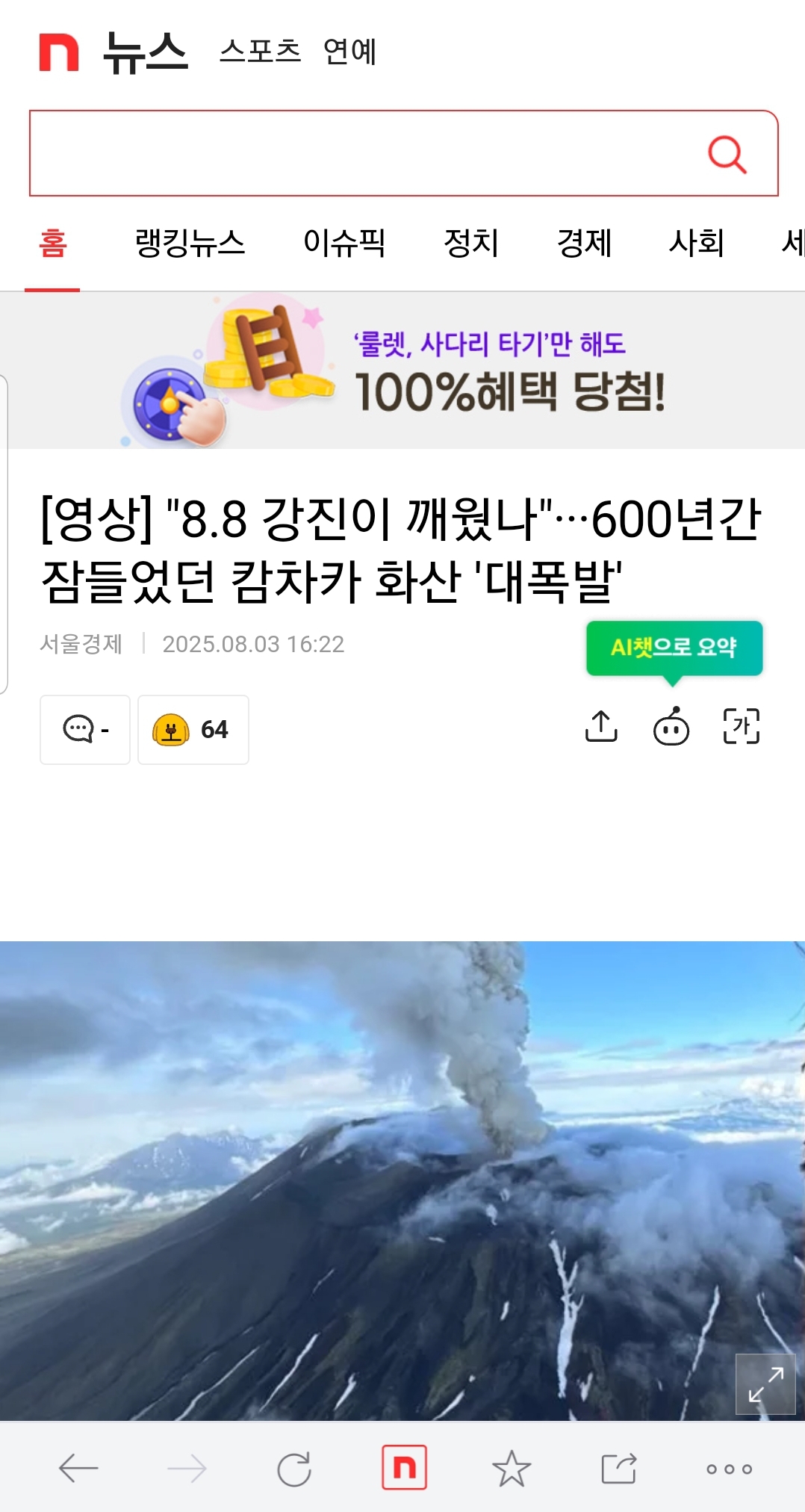
Task: Select the 랭킹뉴스 tab
Action: [190, 244]
